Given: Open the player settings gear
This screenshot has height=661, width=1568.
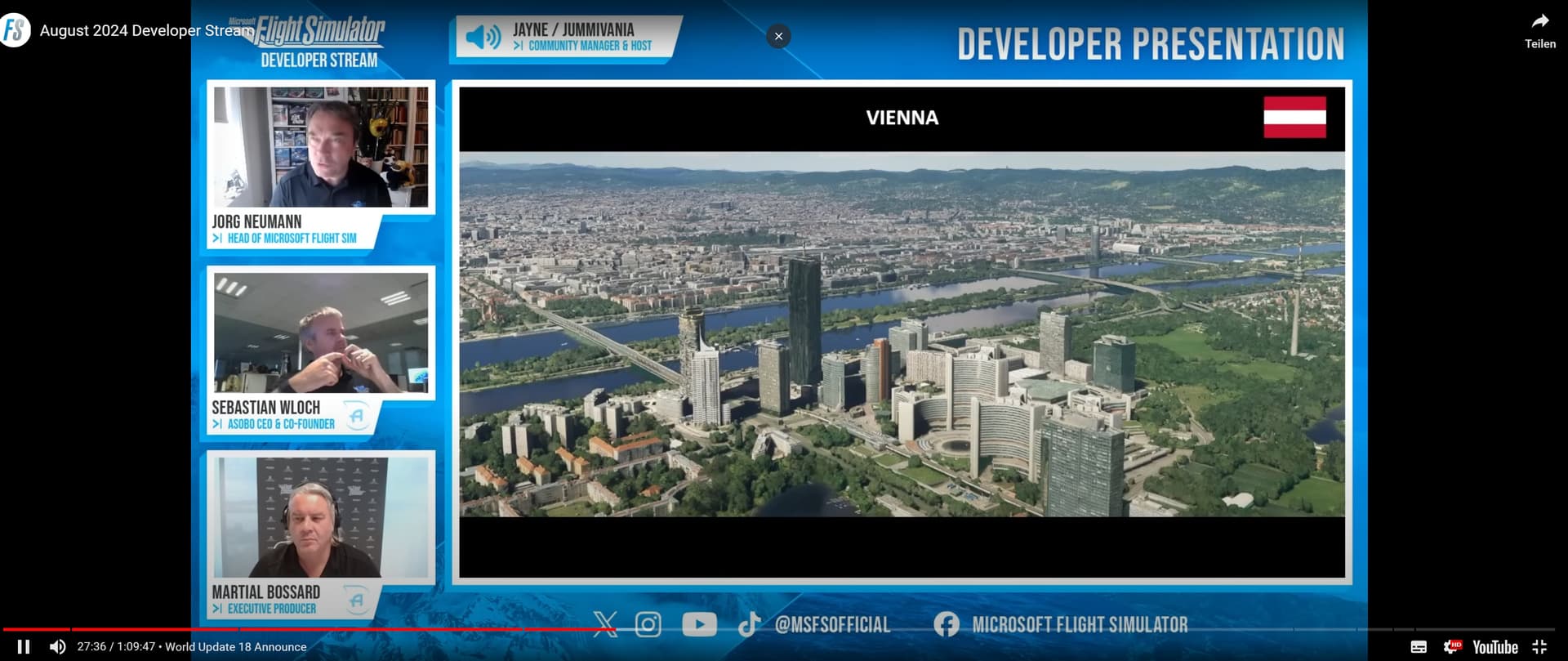Looking at the screenshot, I should pos(1451,646).
